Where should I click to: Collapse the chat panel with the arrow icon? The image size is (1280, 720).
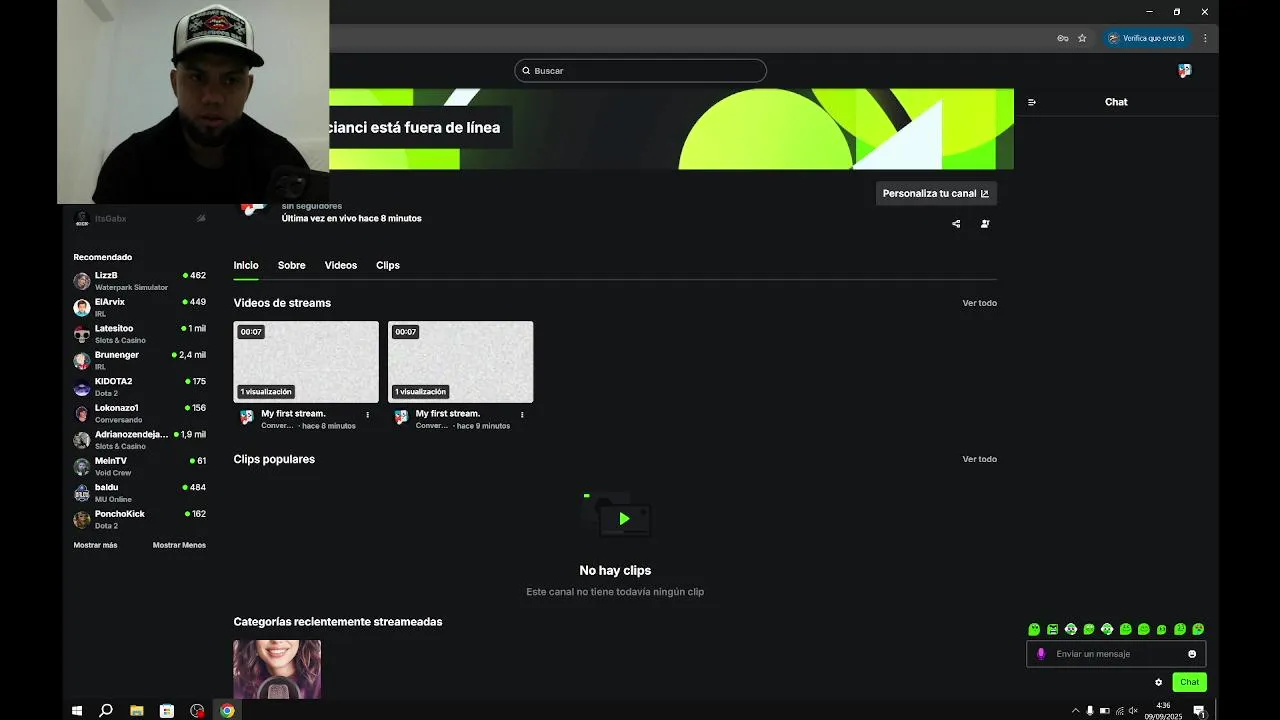coord(1032,102)
